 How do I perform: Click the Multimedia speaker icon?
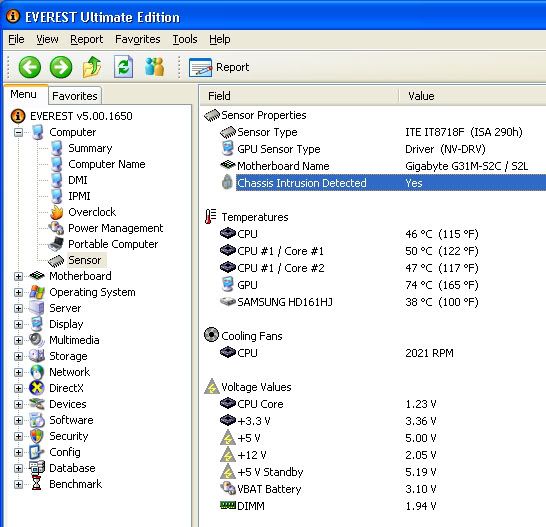37,340
